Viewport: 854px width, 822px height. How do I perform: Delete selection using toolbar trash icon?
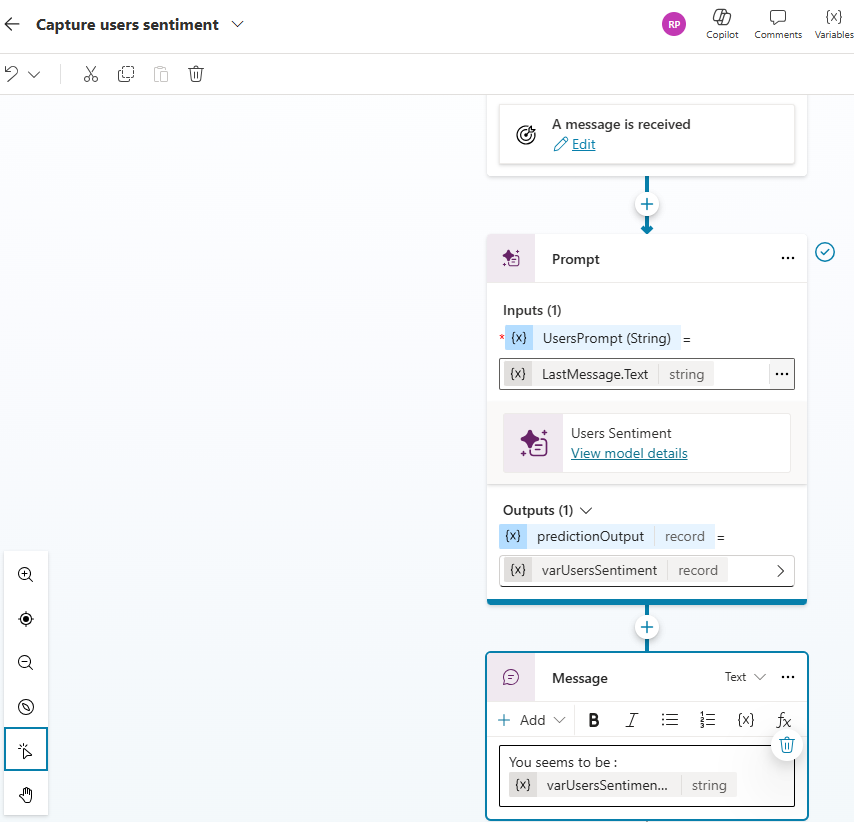pyautogui.click(x=196, y=74)
